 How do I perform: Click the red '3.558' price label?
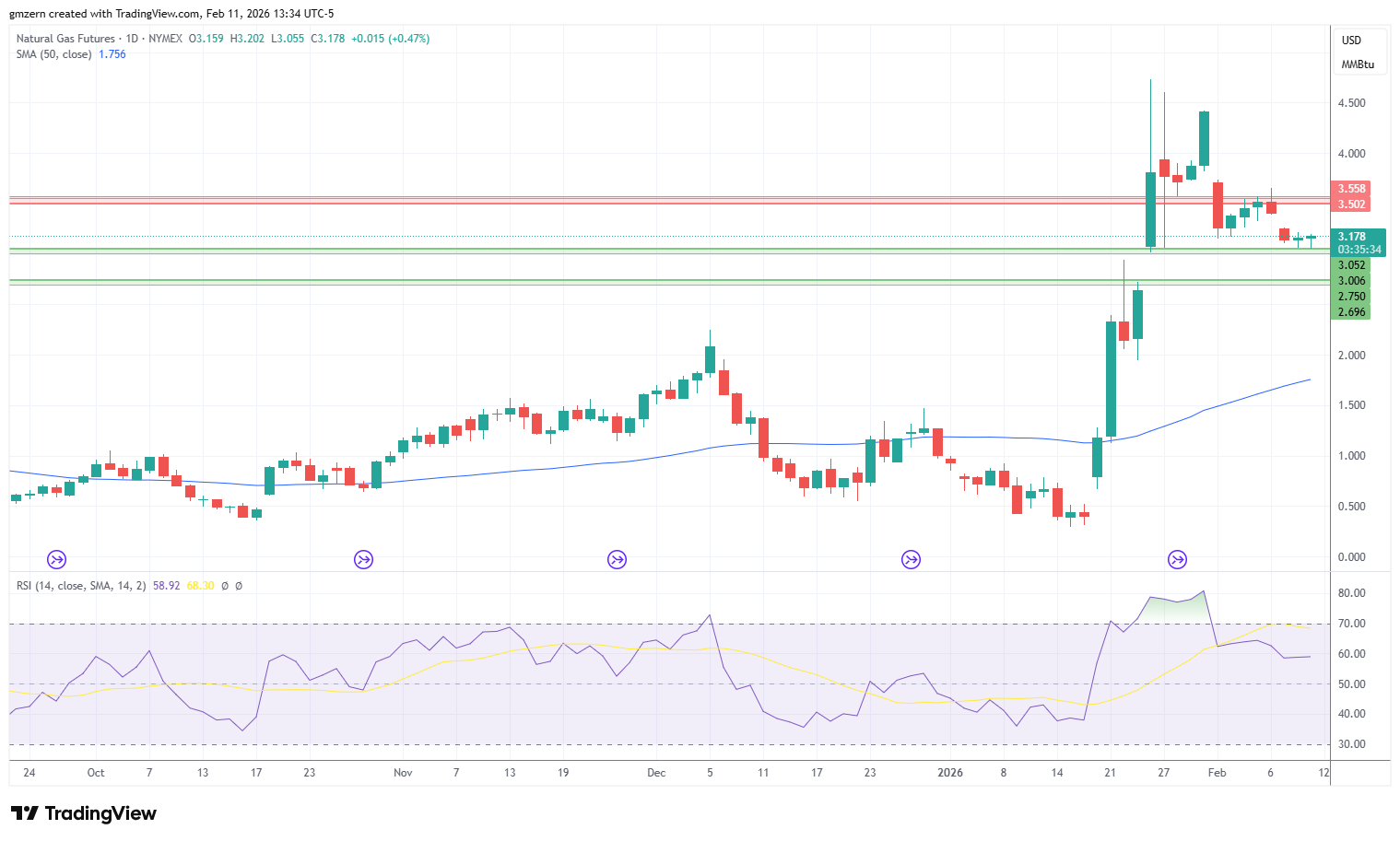(x=1351, y=189)
